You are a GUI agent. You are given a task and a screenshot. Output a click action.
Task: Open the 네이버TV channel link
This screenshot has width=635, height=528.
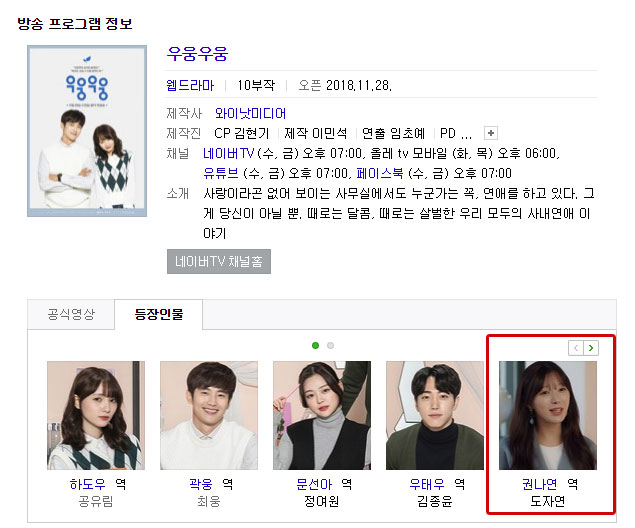pyautogui.click(x=229, y=153)
